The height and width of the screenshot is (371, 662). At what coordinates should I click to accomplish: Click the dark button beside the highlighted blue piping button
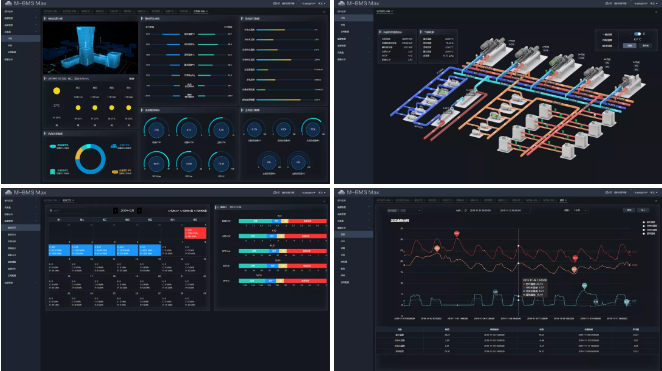[x=645, y=46]
